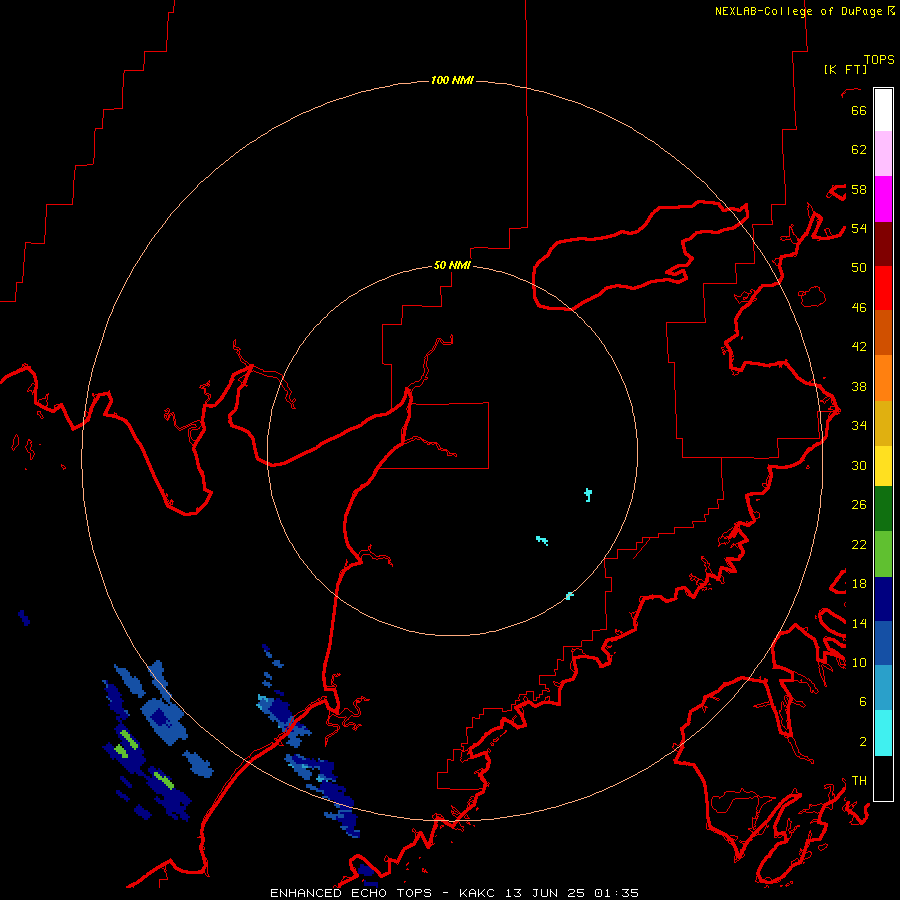Click the cyan echo on the 50 NMI ring
The width and height of the screenshot is (900, 900).
click(569, 596)
